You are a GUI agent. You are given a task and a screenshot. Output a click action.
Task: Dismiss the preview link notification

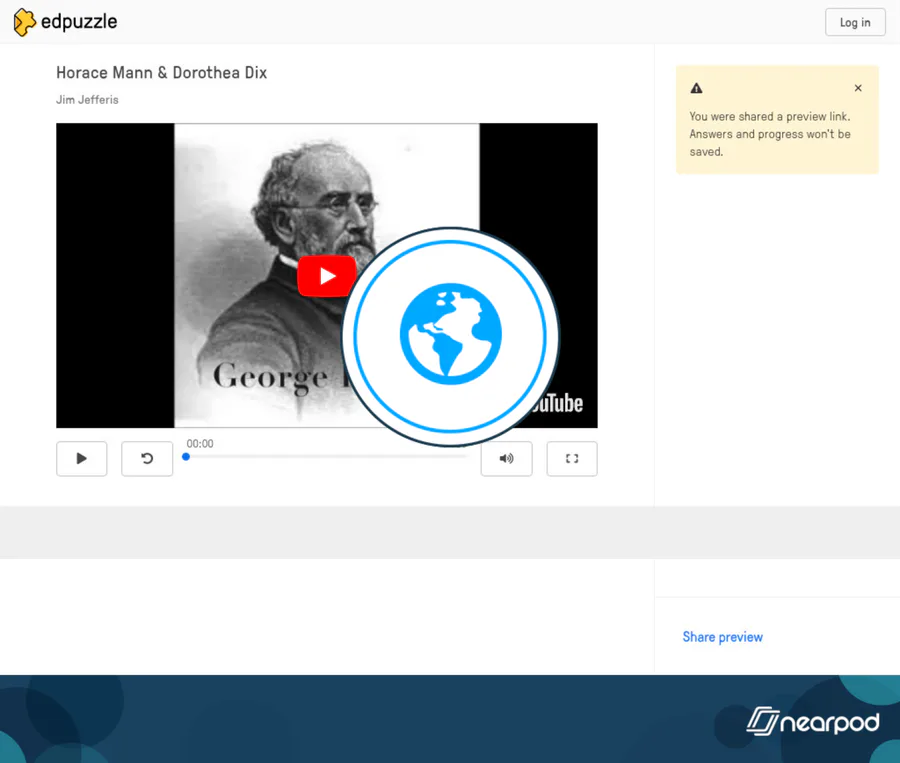[858, 88]
